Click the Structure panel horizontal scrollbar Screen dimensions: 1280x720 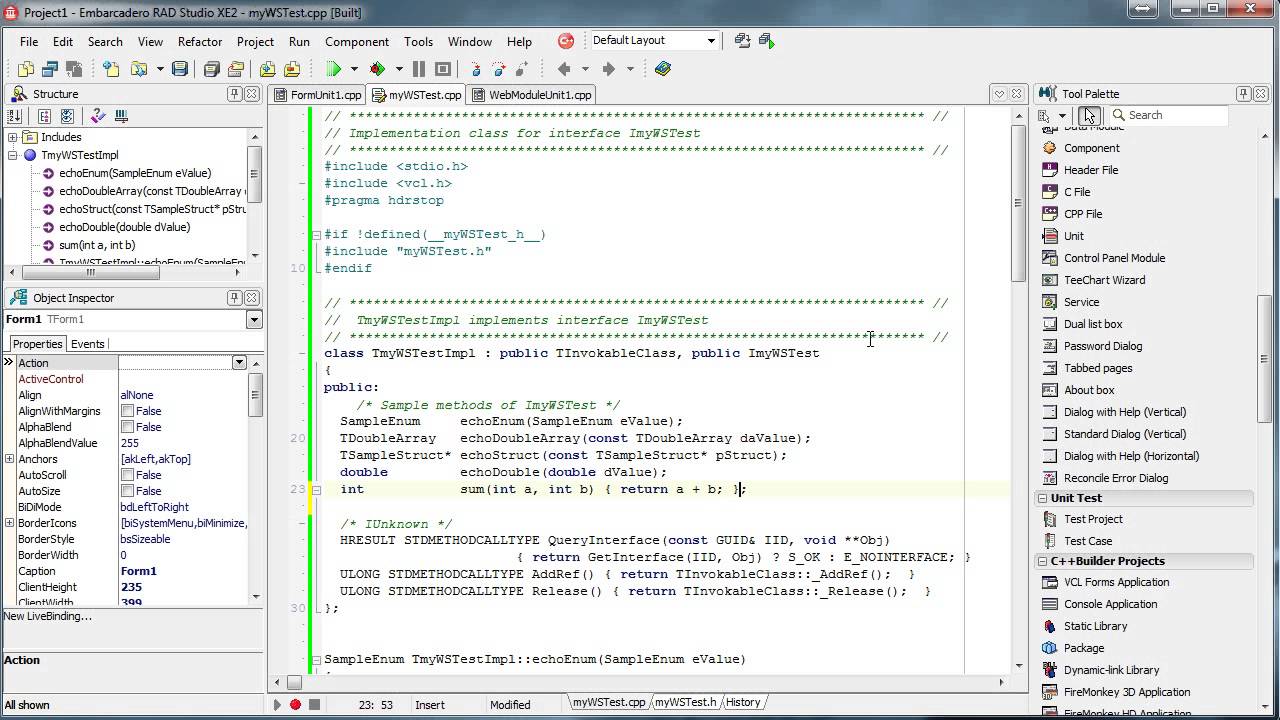126,272
